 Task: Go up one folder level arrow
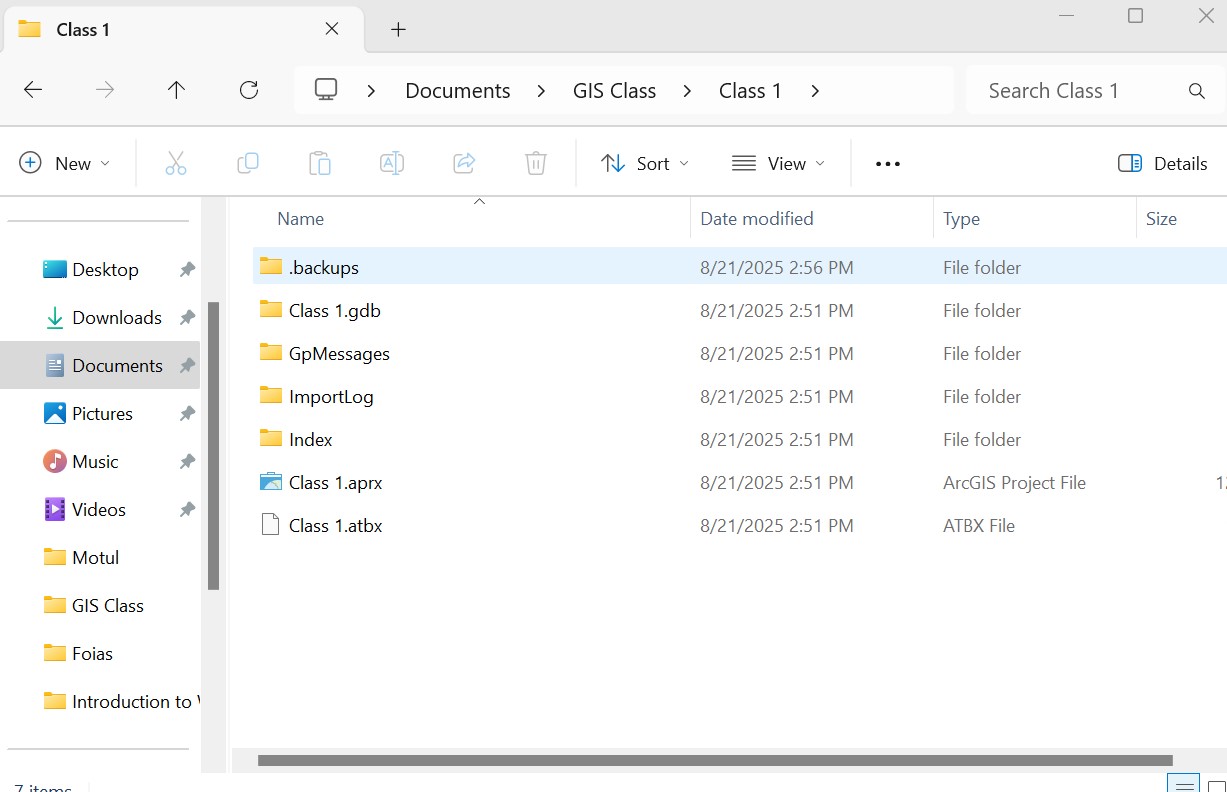177,90
